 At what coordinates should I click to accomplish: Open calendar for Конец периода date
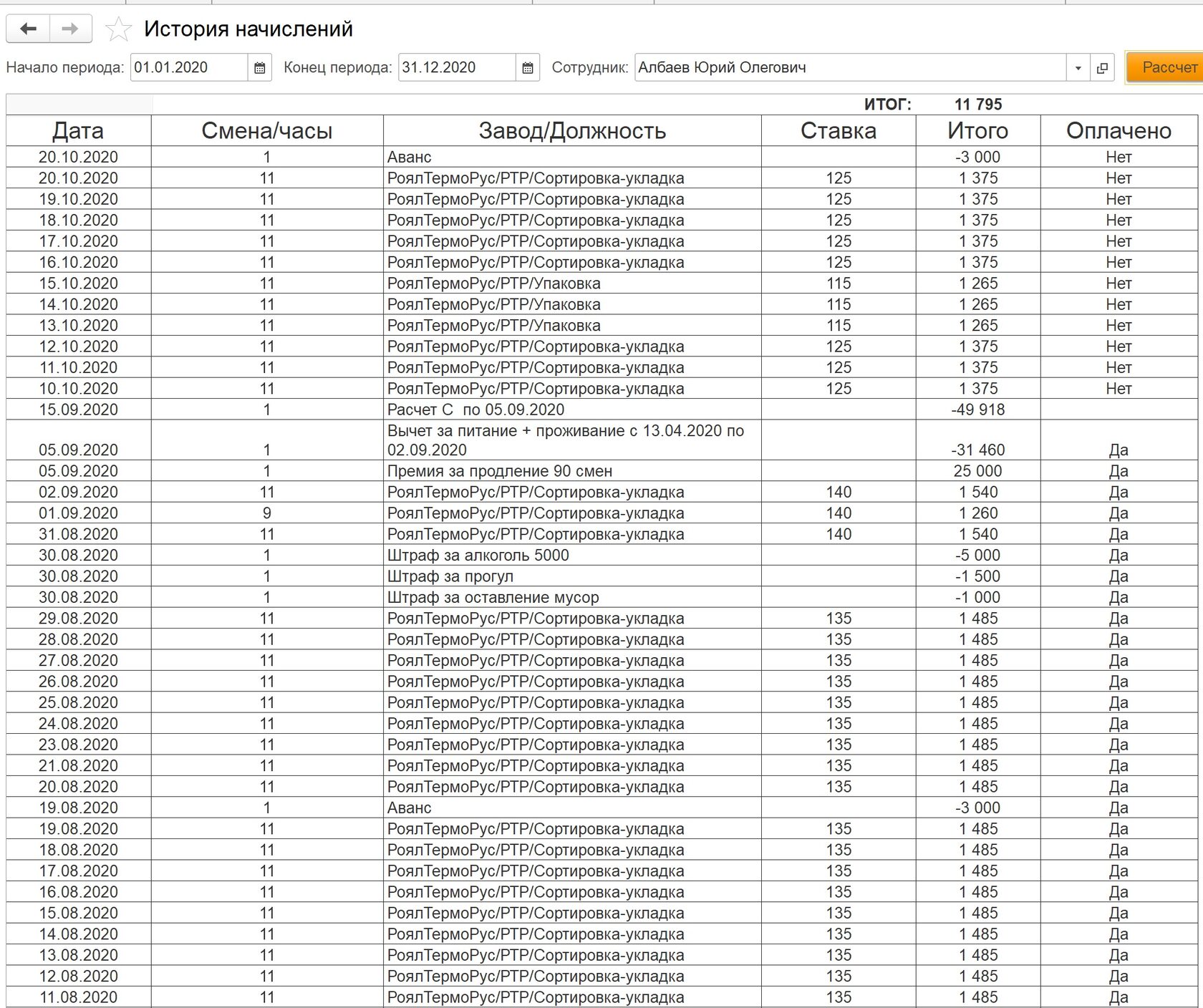(528, 68)
